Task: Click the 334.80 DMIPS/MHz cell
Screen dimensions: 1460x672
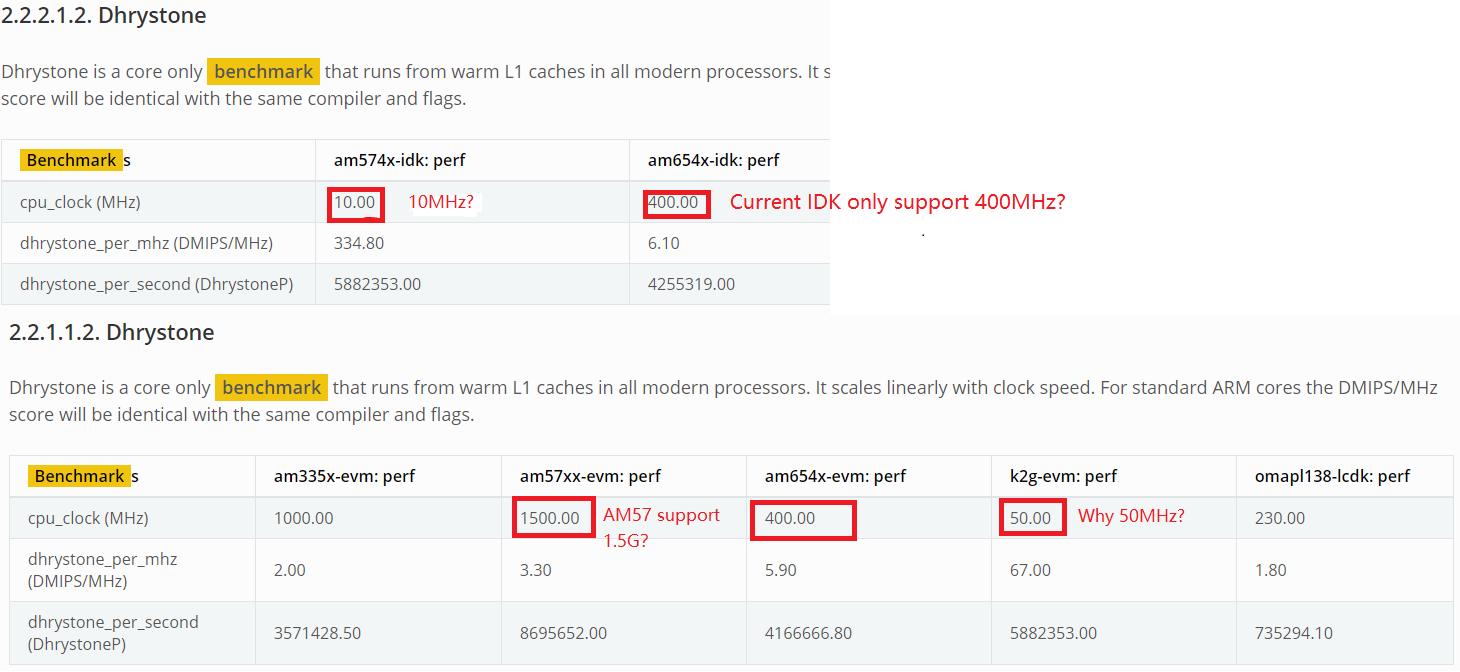Action: pos(359,243)
